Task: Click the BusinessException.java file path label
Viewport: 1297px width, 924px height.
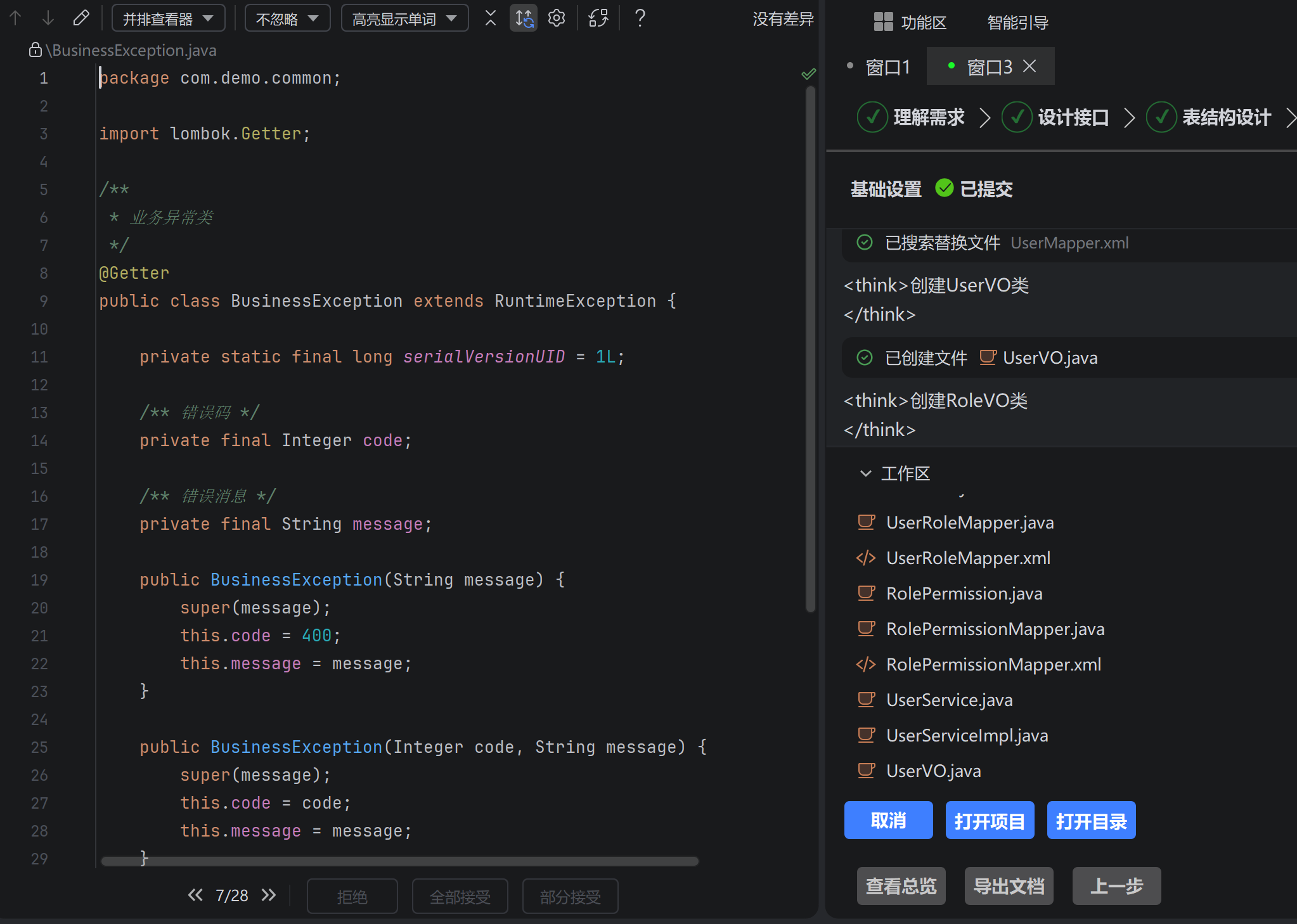Action: tap(131, 50)
